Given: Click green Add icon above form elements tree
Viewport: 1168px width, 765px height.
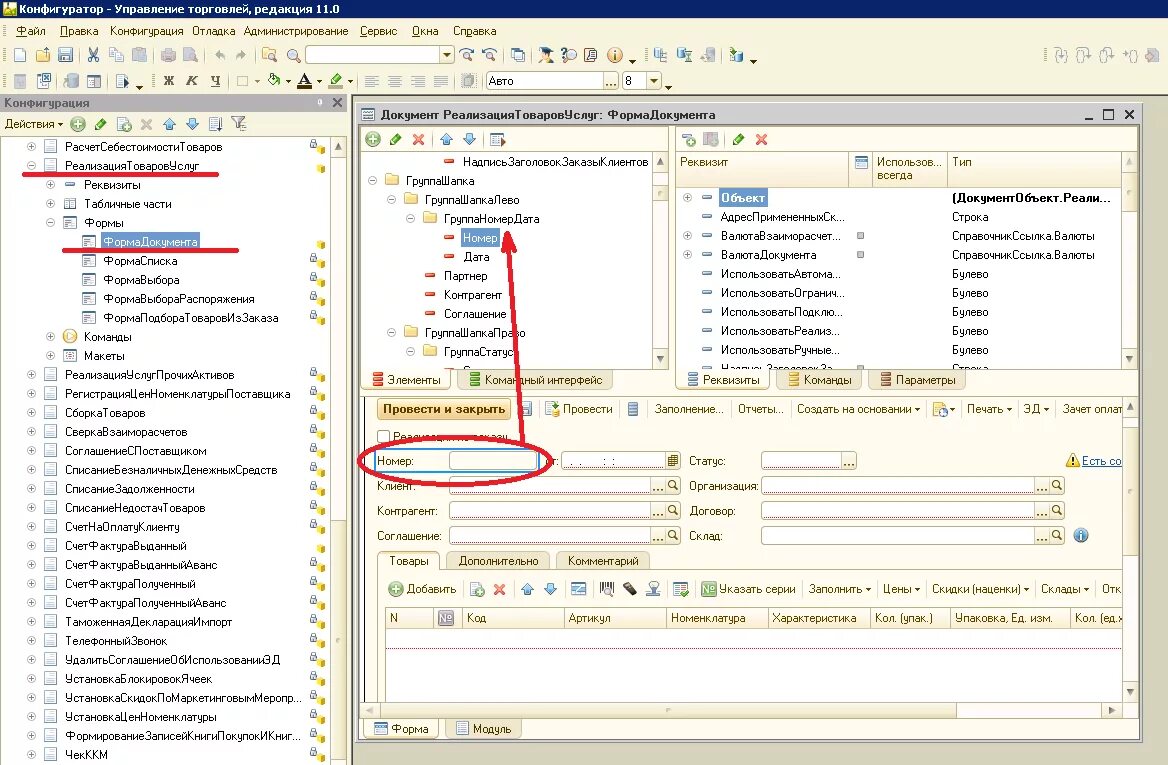Looking at the screenshot, I should (x=373, y=139).
